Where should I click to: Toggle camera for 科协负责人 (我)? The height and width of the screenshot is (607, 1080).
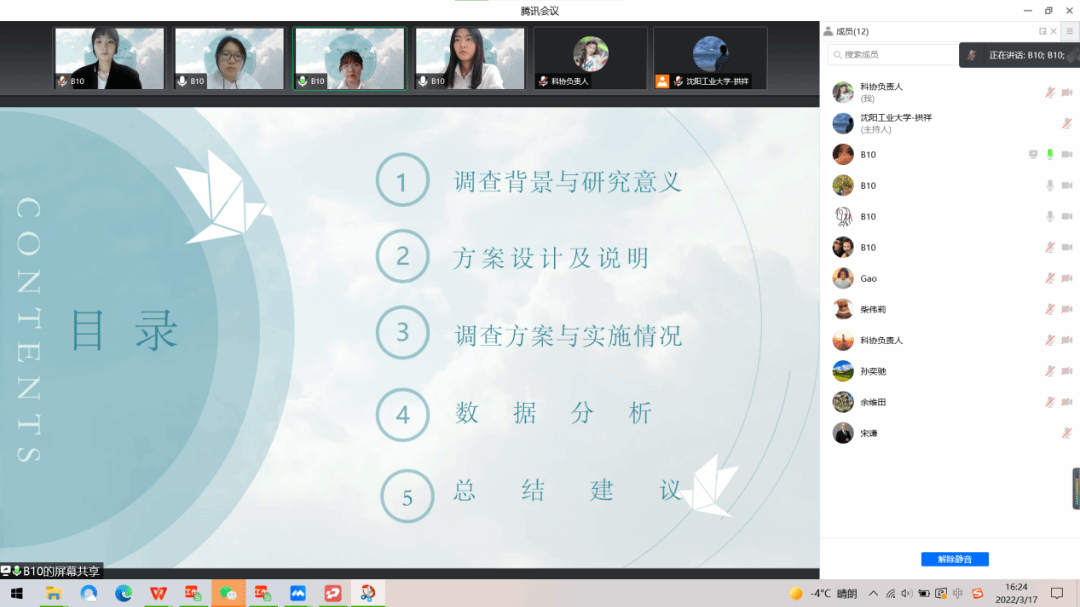click(1067, 92)
